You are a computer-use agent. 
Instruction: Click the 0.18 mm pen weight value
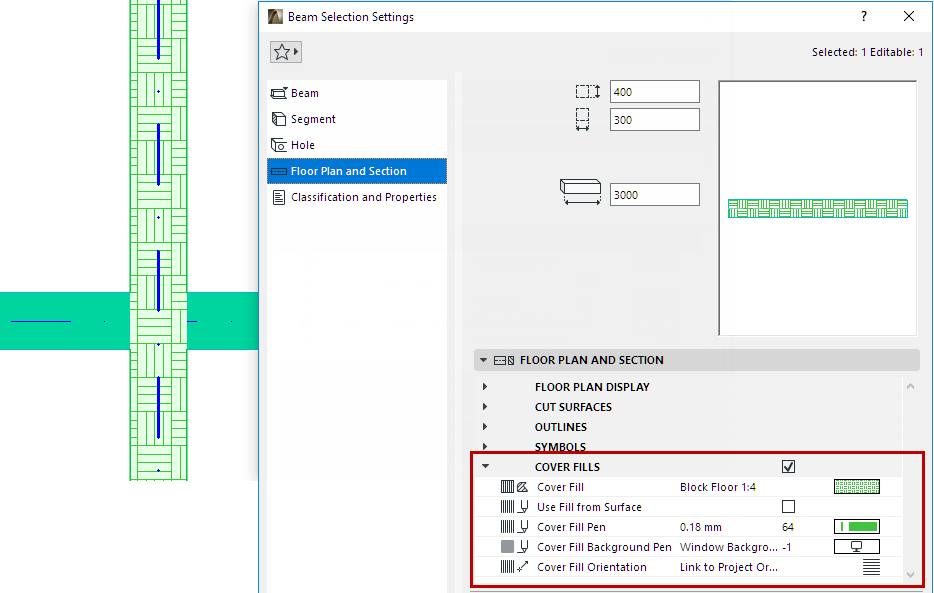tap(700, 527)
